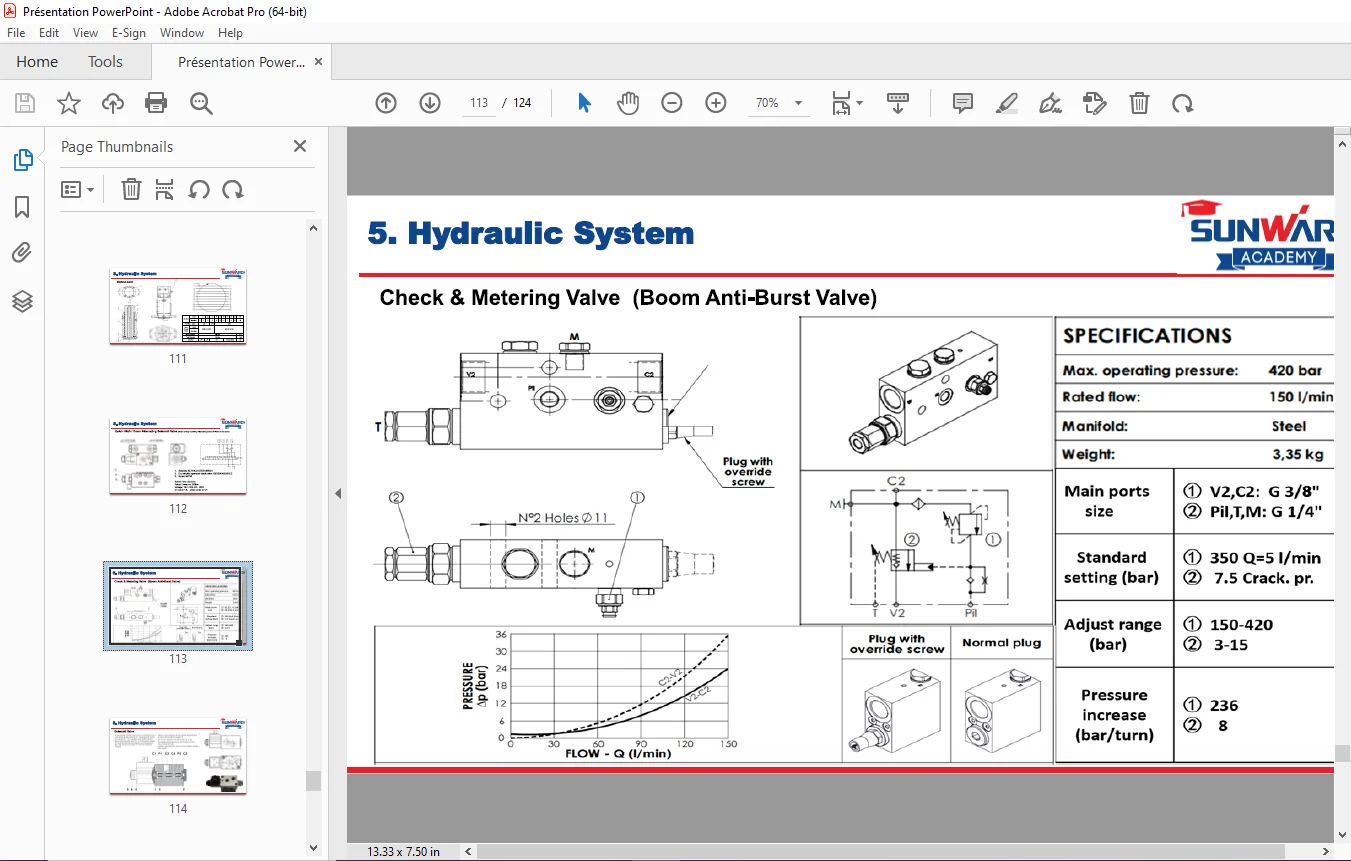Viewport: 1351px width, 861px height.
Task: Select the page 113 thumbnail
Action: click(178, 606)
